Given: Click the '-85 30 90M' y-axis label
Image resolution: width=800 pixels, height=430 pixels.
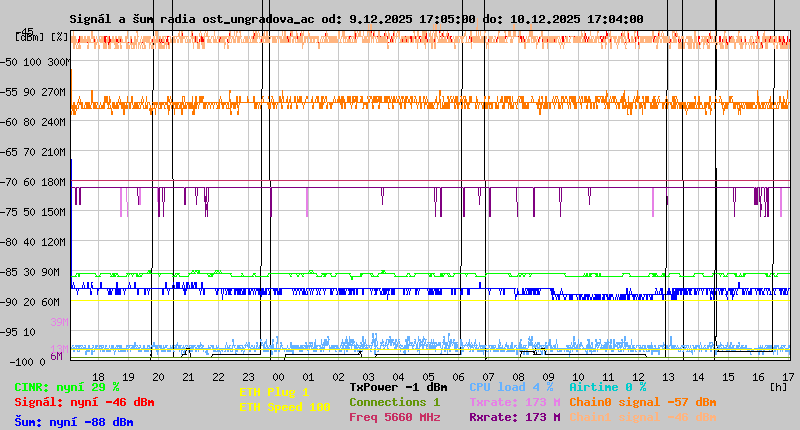Looking at the screenshot, I should [30, 272].
